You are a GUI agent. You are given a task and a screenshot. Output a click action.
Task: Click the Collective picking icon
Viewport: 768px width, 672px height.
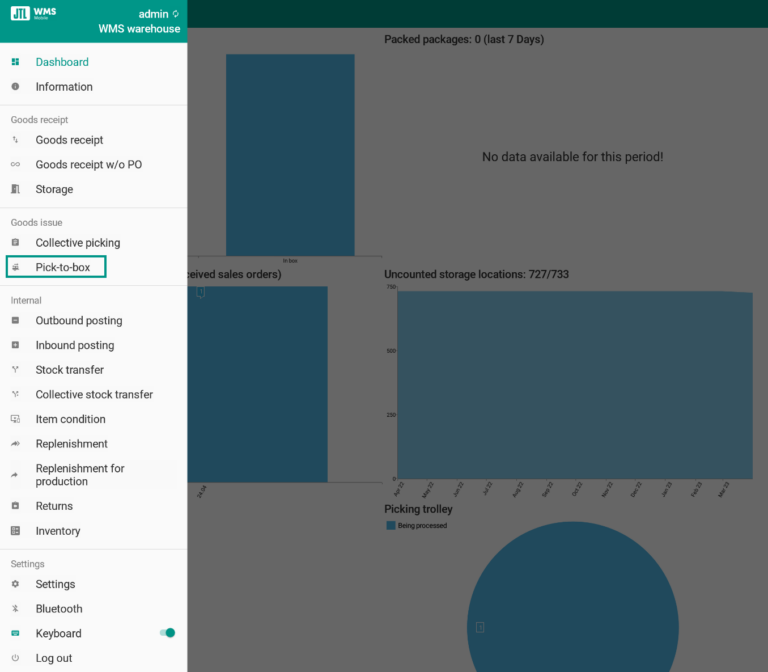click(x=15, y=243)
